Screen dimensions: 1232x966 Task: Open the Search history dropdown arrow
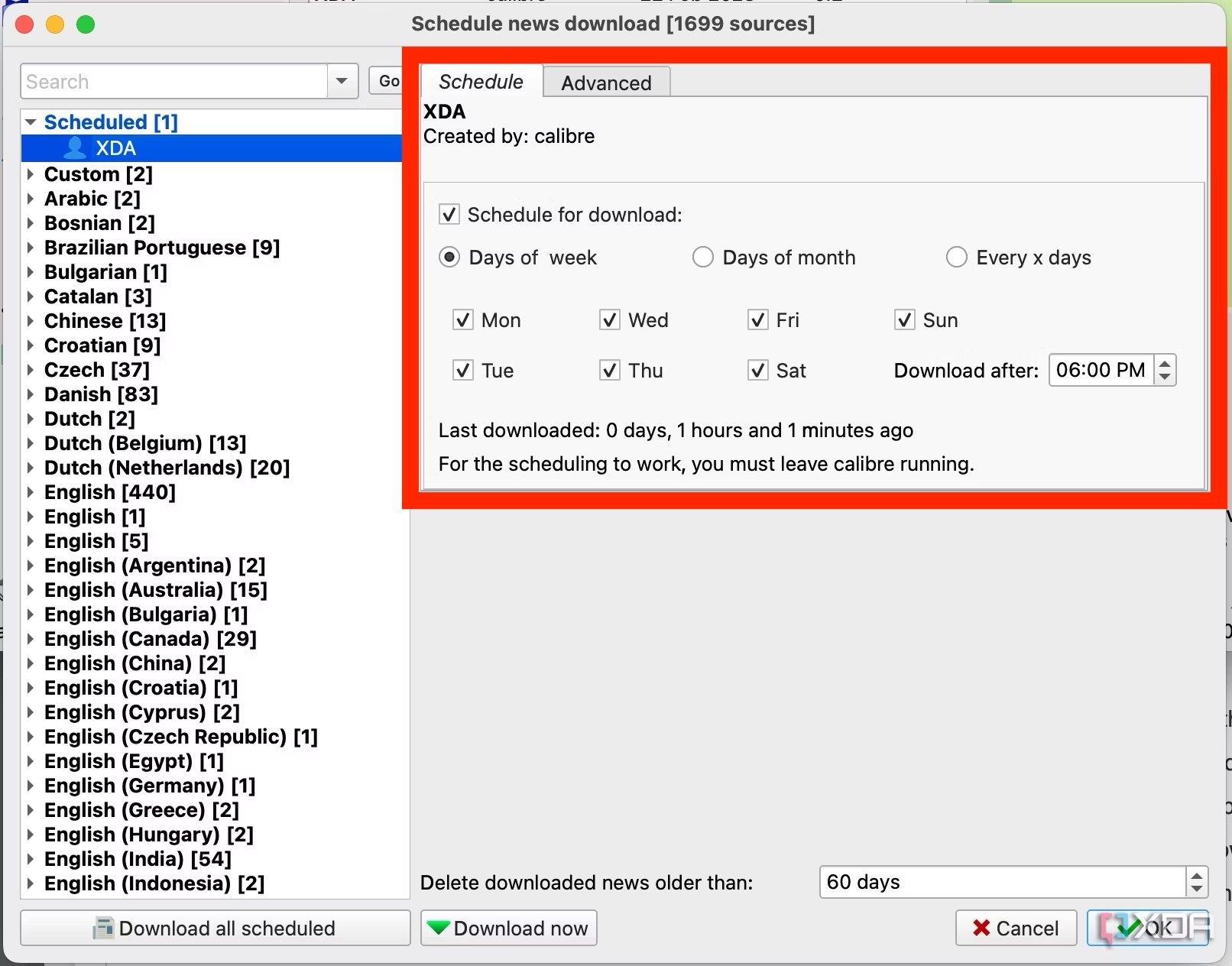[342, 81]
